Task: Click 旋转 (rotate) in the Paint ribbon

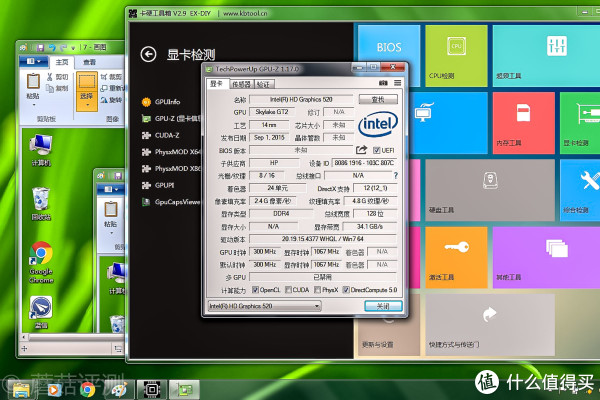Action: (111, 100)
